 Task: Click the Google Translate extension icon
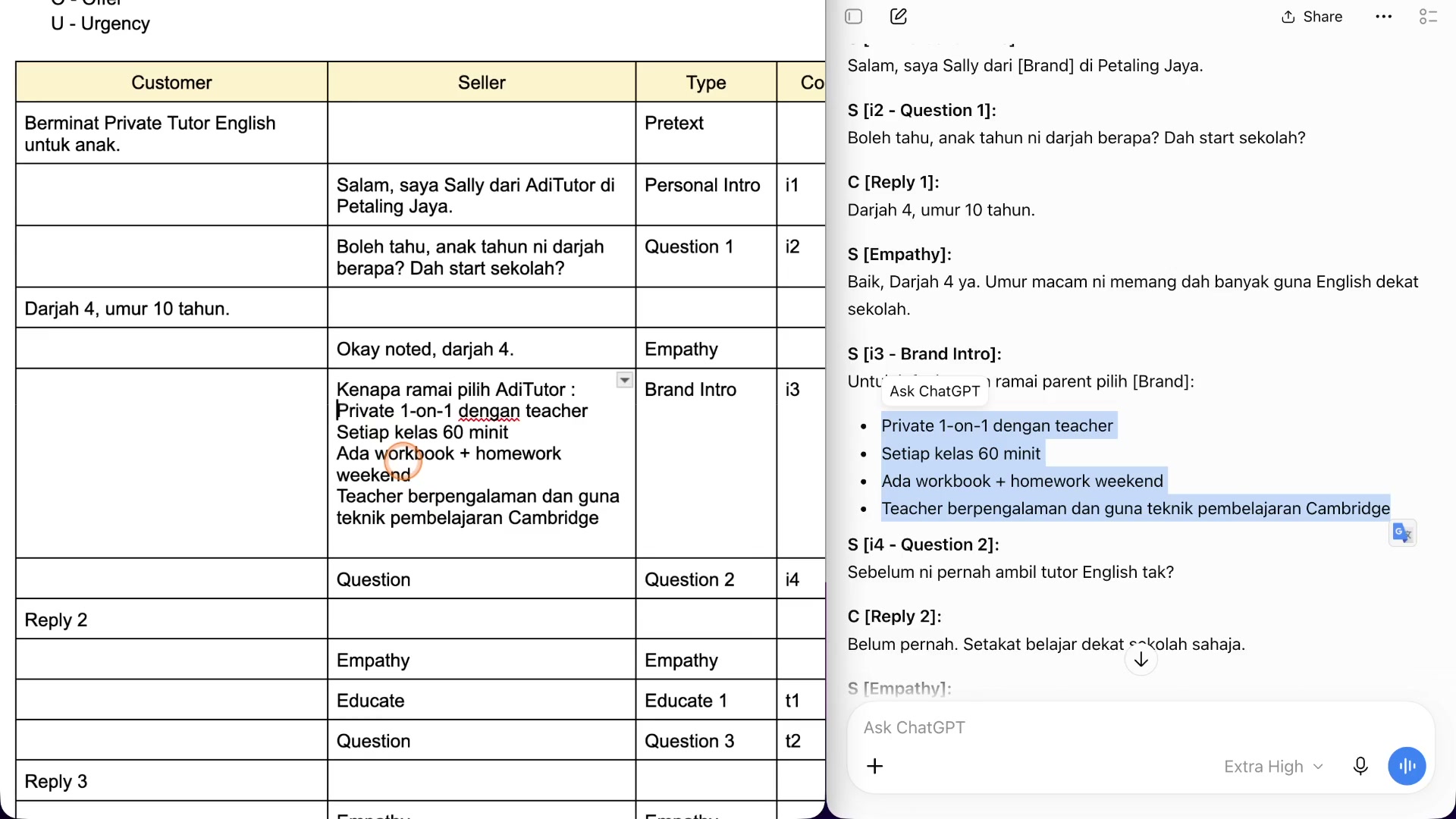[x=1402, y=533]
